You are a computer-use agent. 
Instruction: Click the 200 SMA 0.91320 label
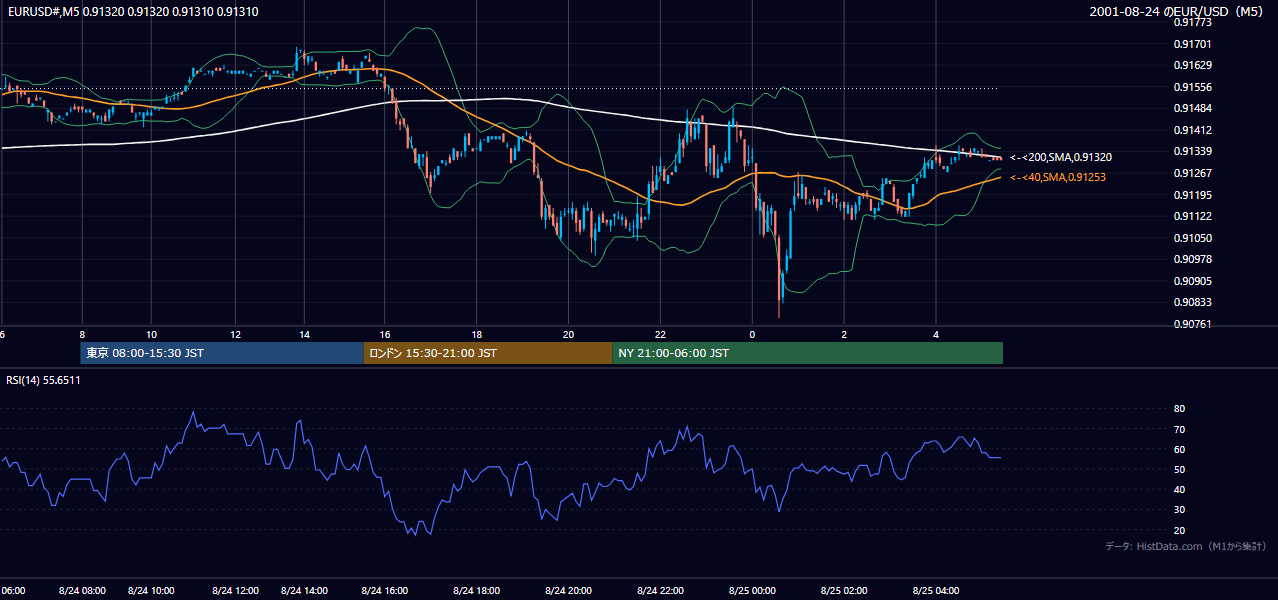pyautogui.click(x=1061, y=157)
